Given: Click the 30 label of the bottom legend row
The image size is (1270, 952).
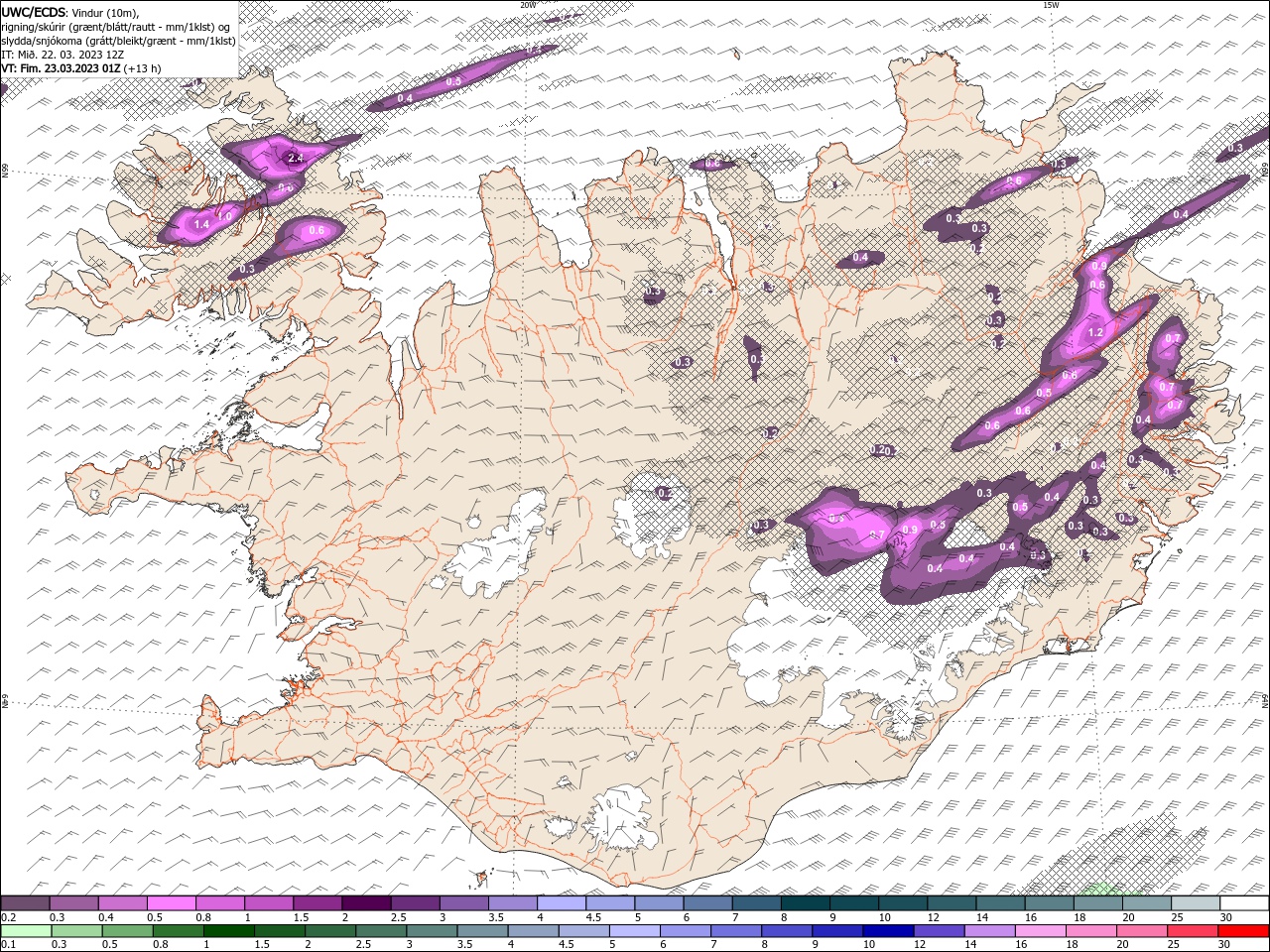Looking at the screenshot, I should (1226, 945).
